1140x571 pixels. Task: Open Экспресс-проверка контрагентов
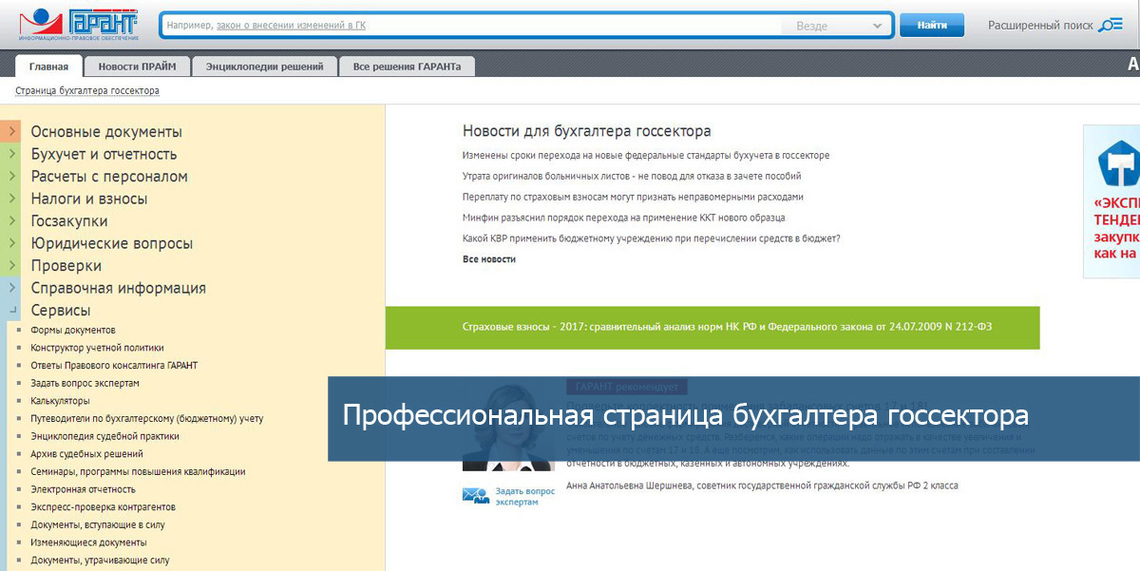103,507
